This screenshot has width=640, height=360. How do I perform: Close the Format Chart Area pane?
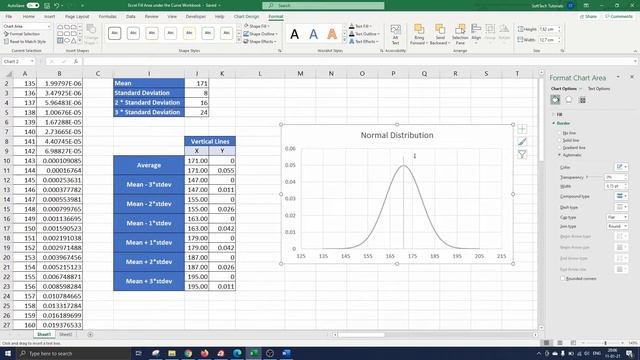point(632,77)
